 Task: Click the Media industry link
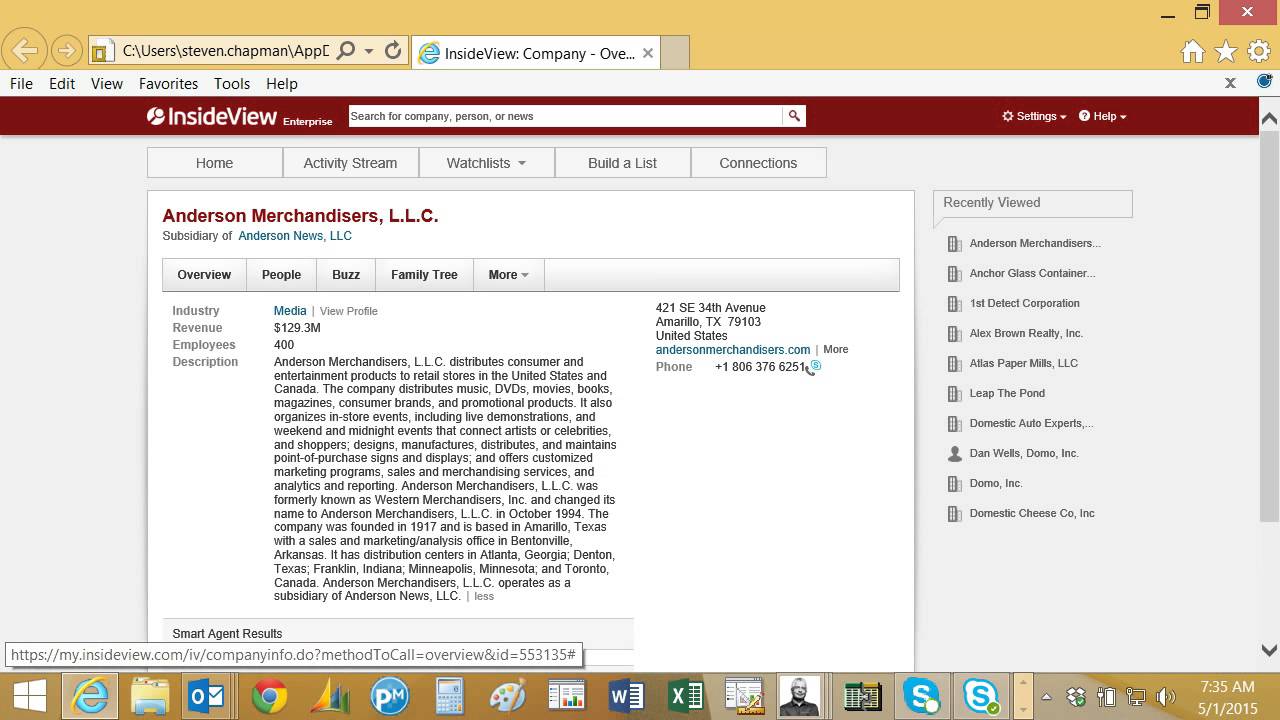290,311
